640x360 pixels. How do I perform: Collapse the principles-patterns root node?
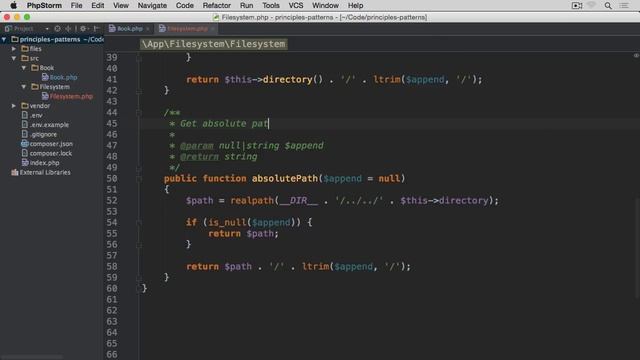[4, 39]
